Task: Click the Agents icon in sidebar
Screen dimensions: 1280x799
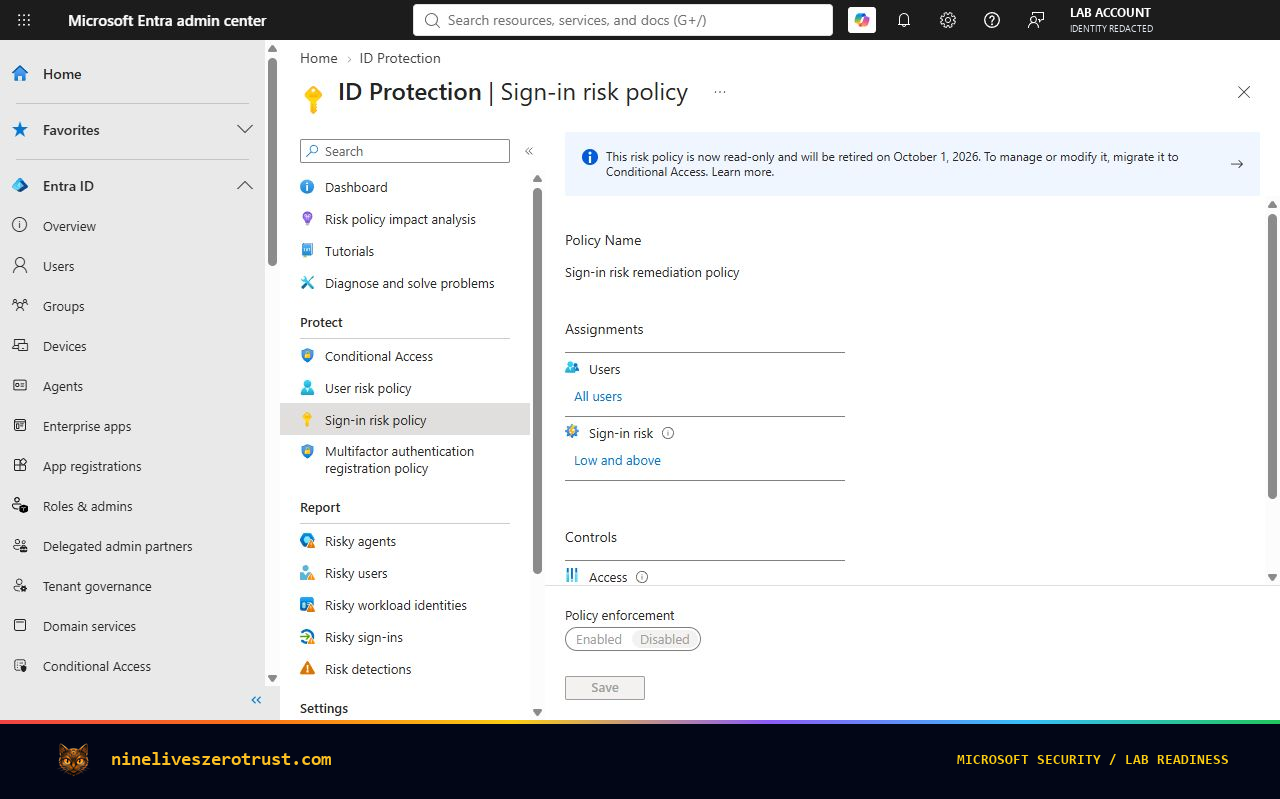Action: (x=20, y=386)
